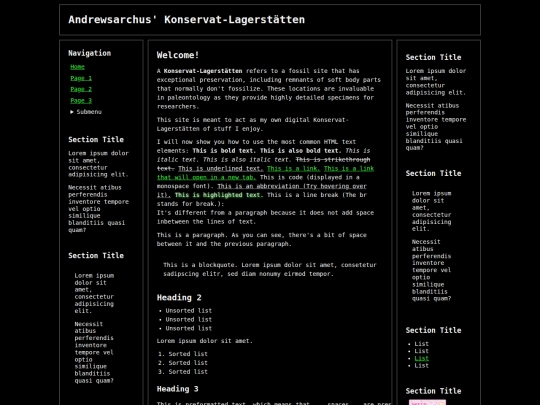Viewport: 540px width, 405px height.
Task: Click 'Lorem ipsum dolor sit amet.' under Heading 2
Action: tap(205, 341)
